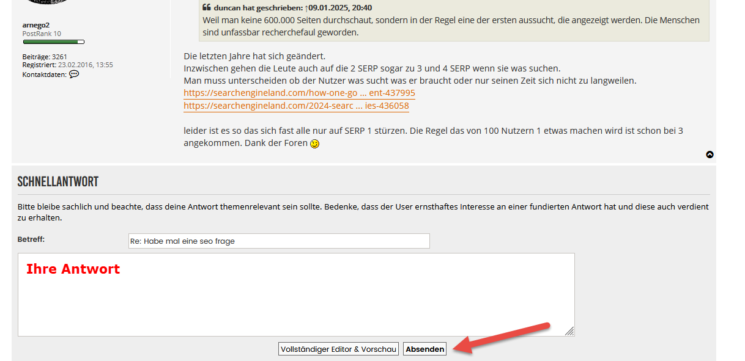Image resolution: width=745 pixels, height=361 pixels.
Task: Select the 'Beiträge: 3261' text
Action: tap(45, 57)
